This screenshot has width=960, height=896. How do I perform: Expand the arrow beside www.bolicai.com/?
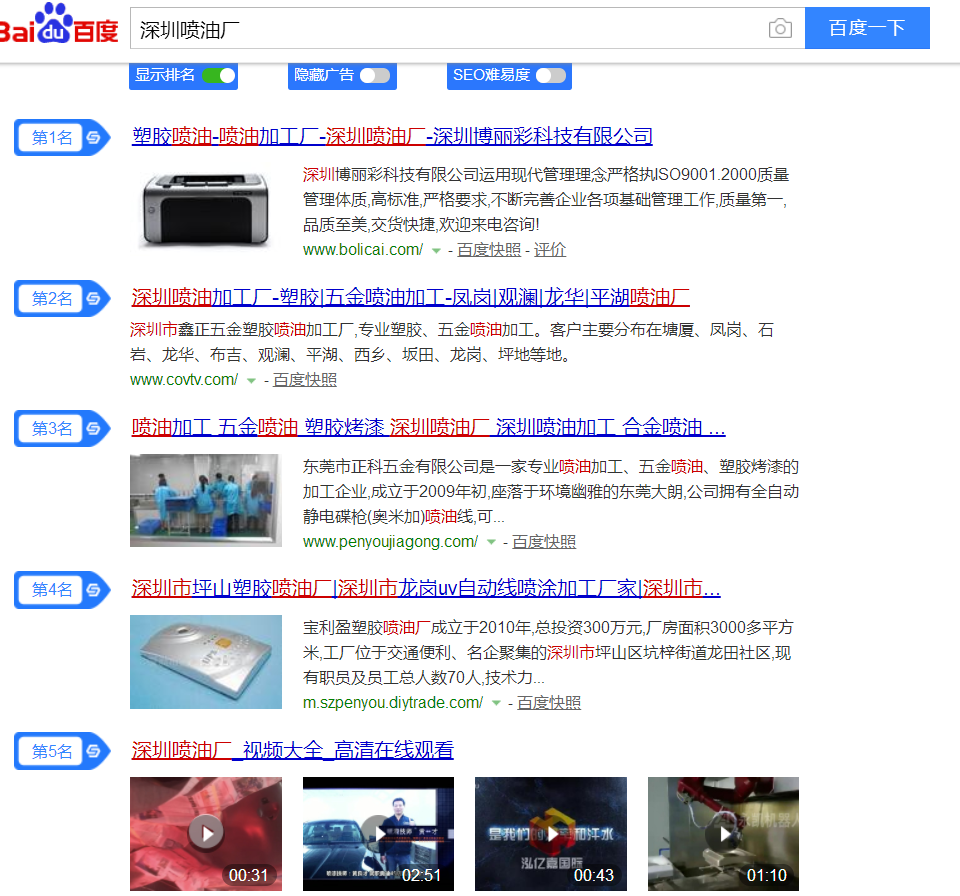click(x=436, y=250)
